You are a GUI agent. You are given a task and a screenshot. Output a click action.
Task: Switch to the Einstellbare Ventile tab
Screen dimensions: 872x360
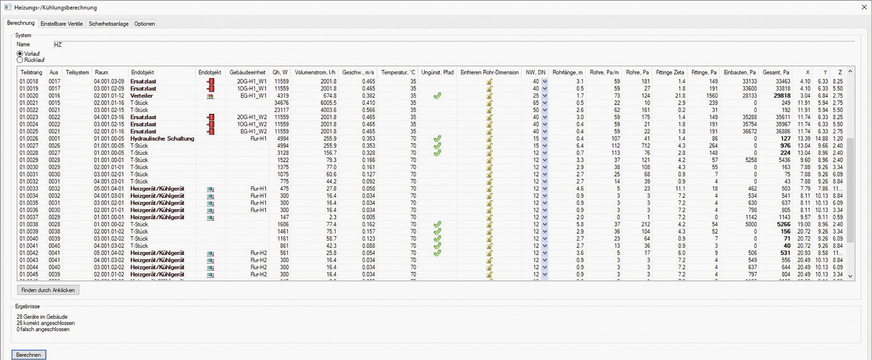tap(62, 24)
